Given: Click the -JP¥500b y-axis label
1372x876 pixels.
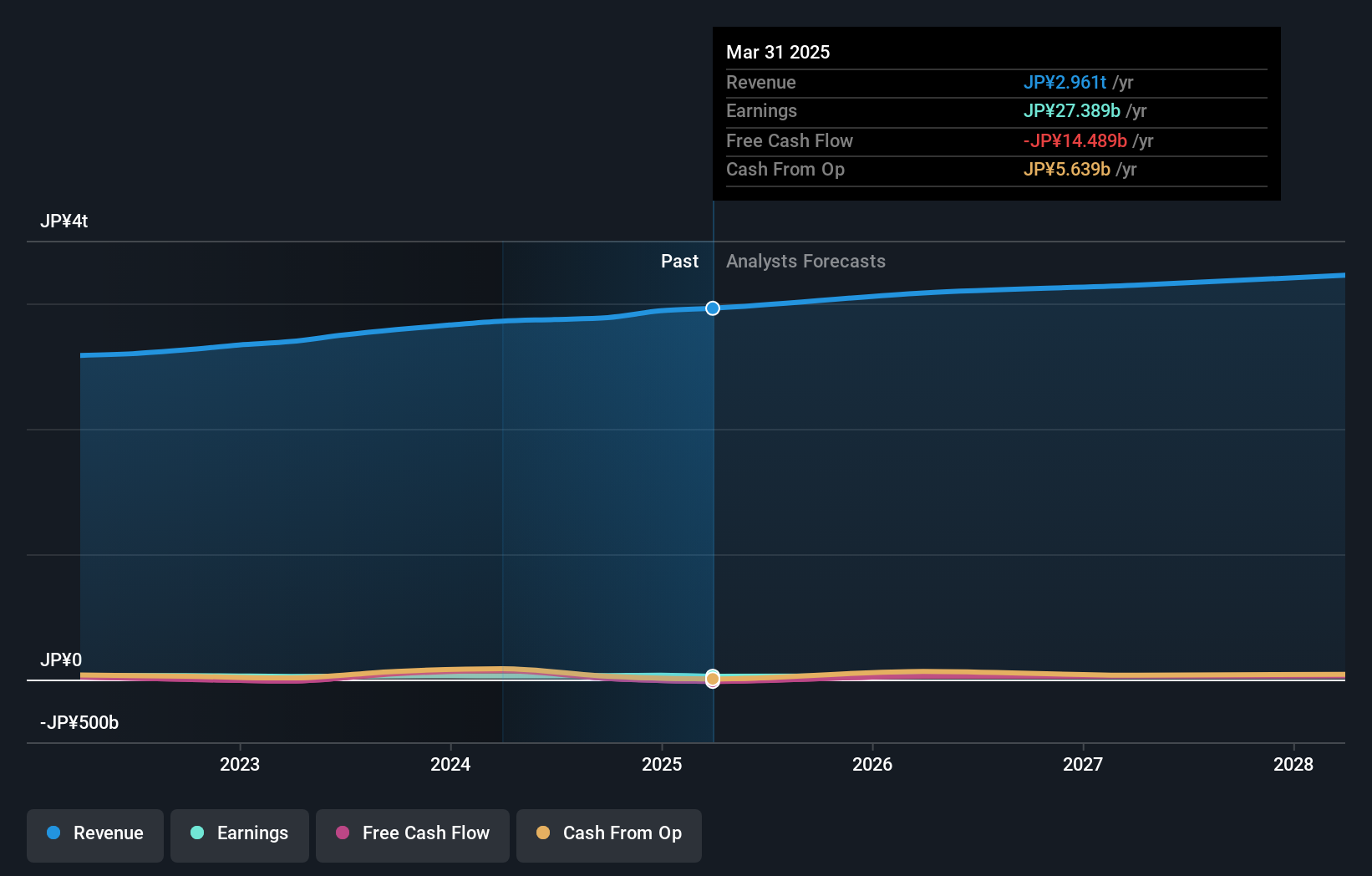Looking at the screenshot, I should (79, 722).
